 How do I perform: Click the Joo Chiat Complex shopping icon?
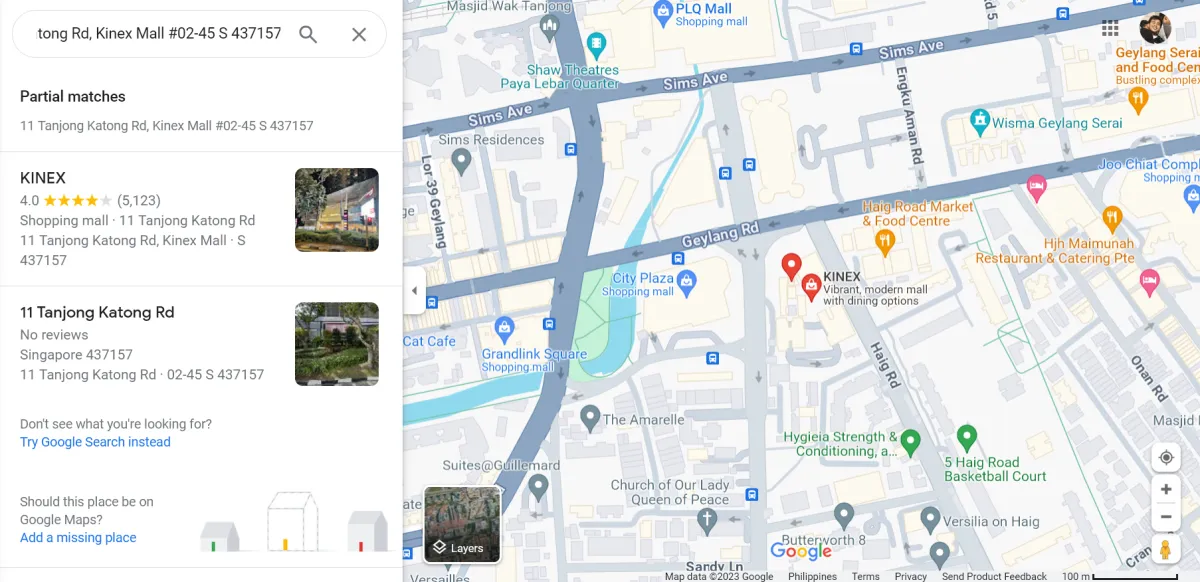point(1191,199)
